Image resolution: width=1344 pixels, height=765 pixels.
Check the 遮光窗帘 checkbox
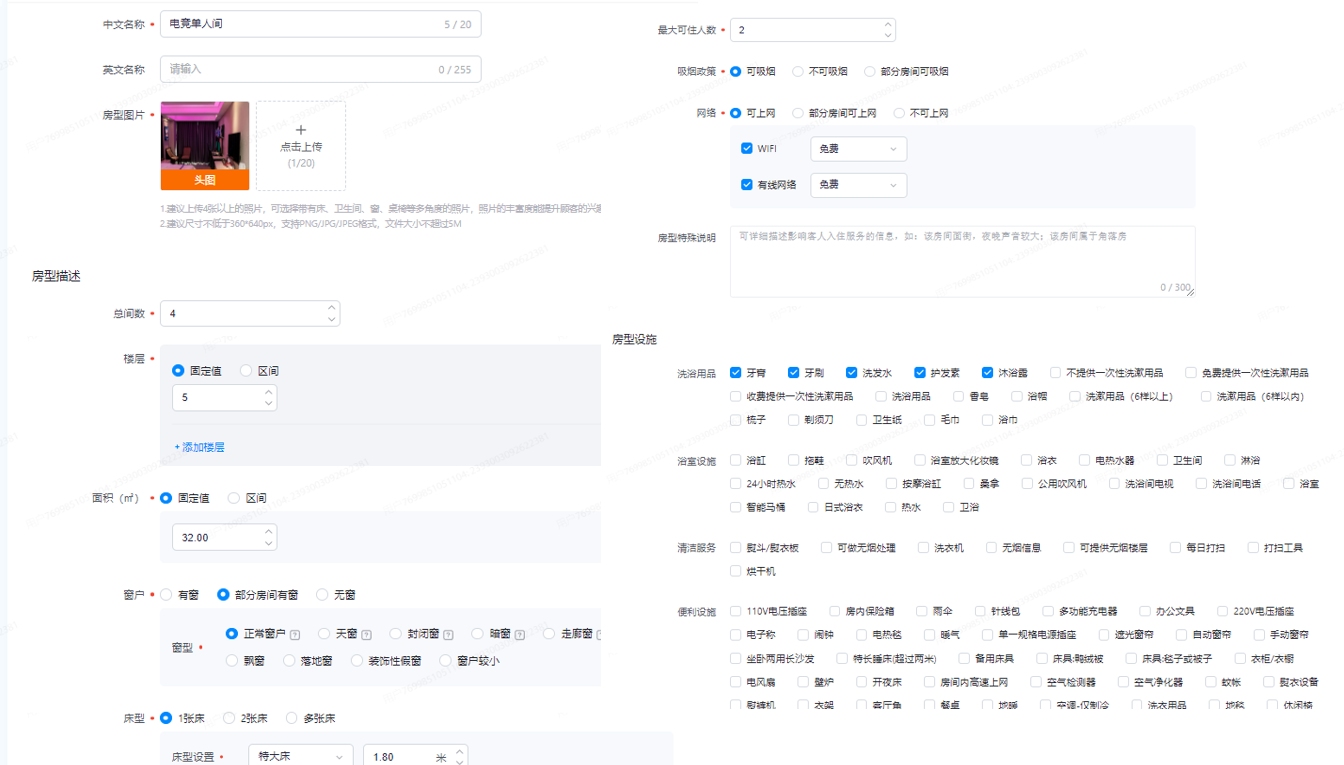tap(1105, 635)
